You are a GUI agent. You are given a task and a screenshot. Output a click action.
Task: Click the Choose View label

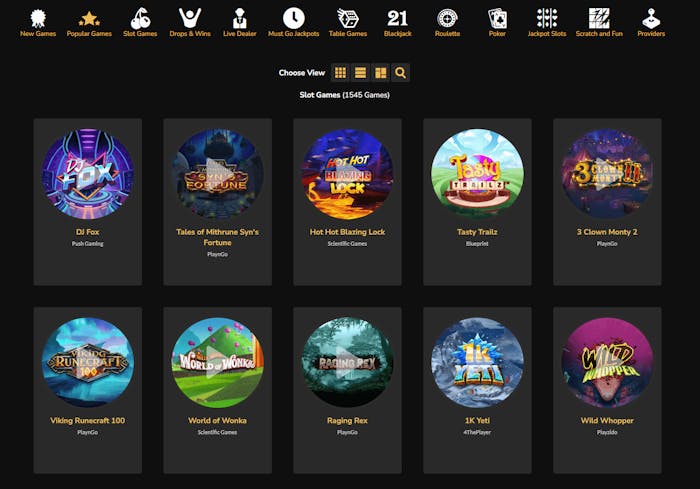click(302, 73)
